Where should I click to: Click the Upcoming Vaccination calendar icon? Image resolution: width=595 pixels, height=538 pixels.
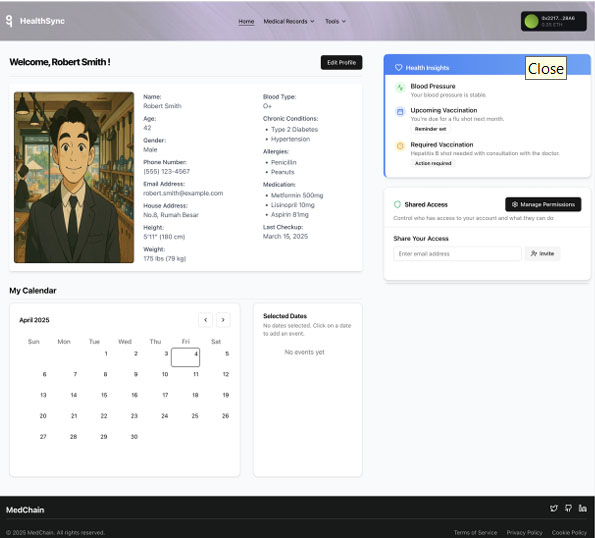(400, 112)
